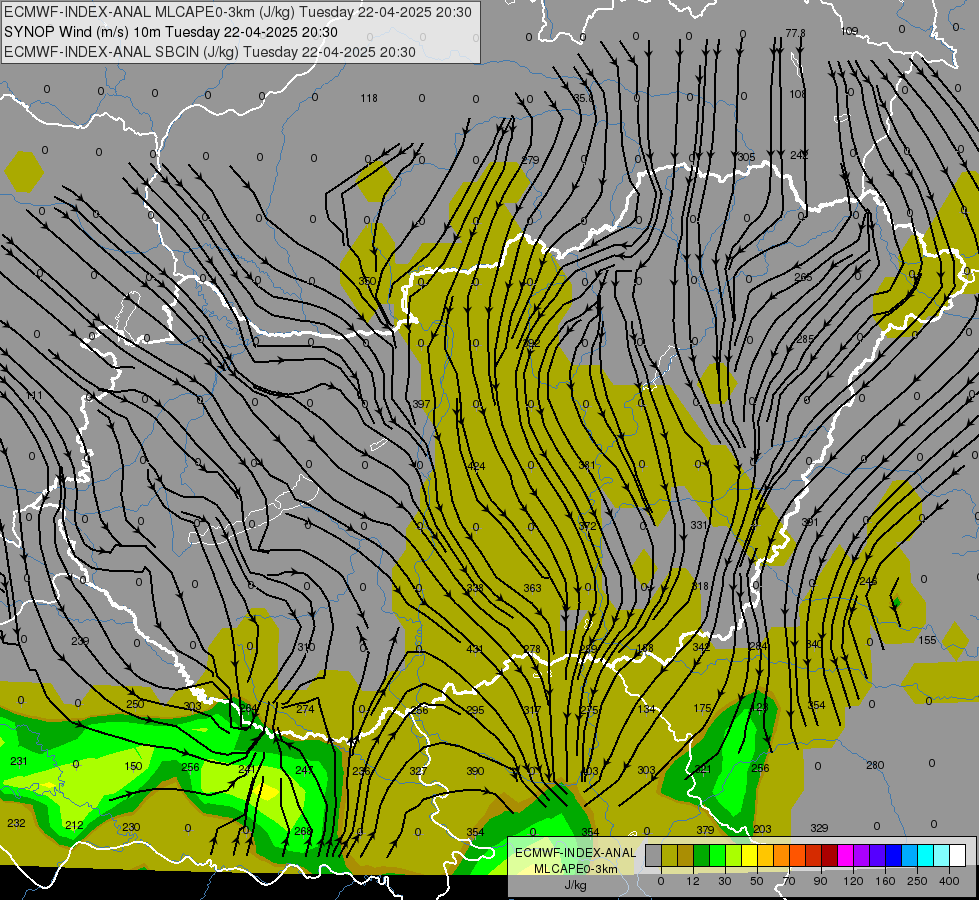The width and height of the screenshot is (979, 900).
Task: Click the map value 118
Action: coord(369,98)
